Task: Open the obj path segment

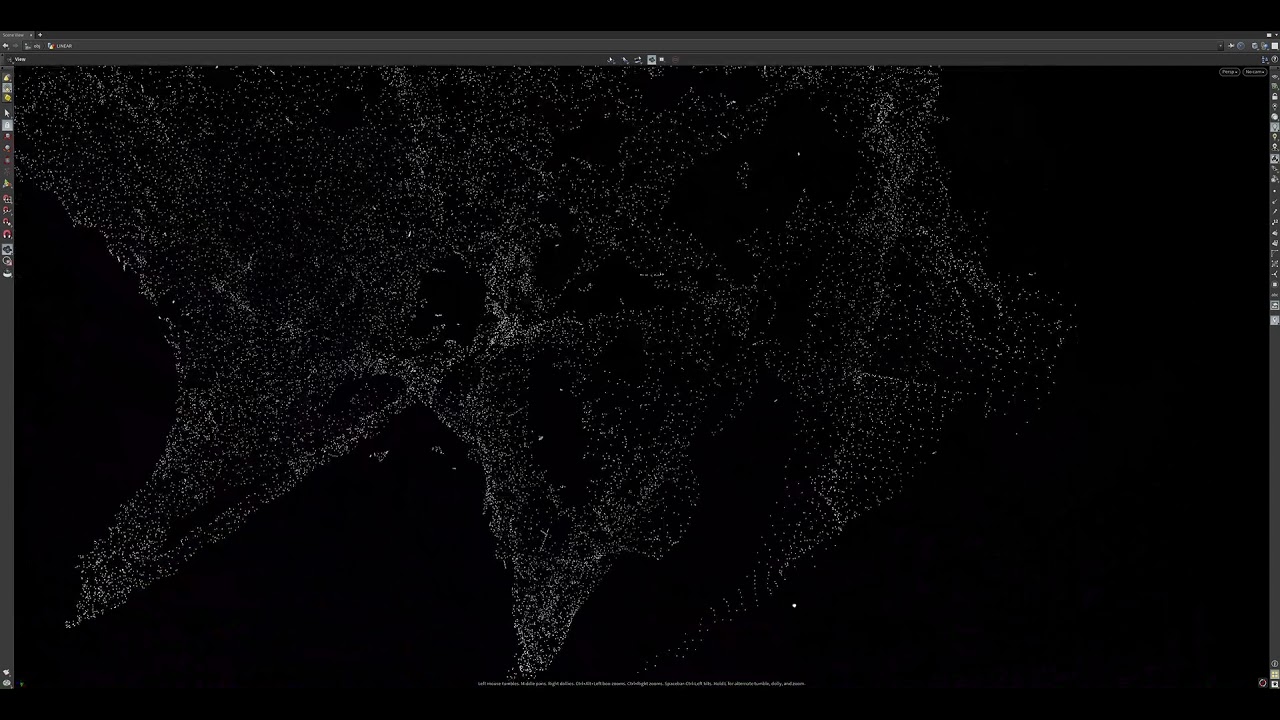Action: tap(33, 46)
